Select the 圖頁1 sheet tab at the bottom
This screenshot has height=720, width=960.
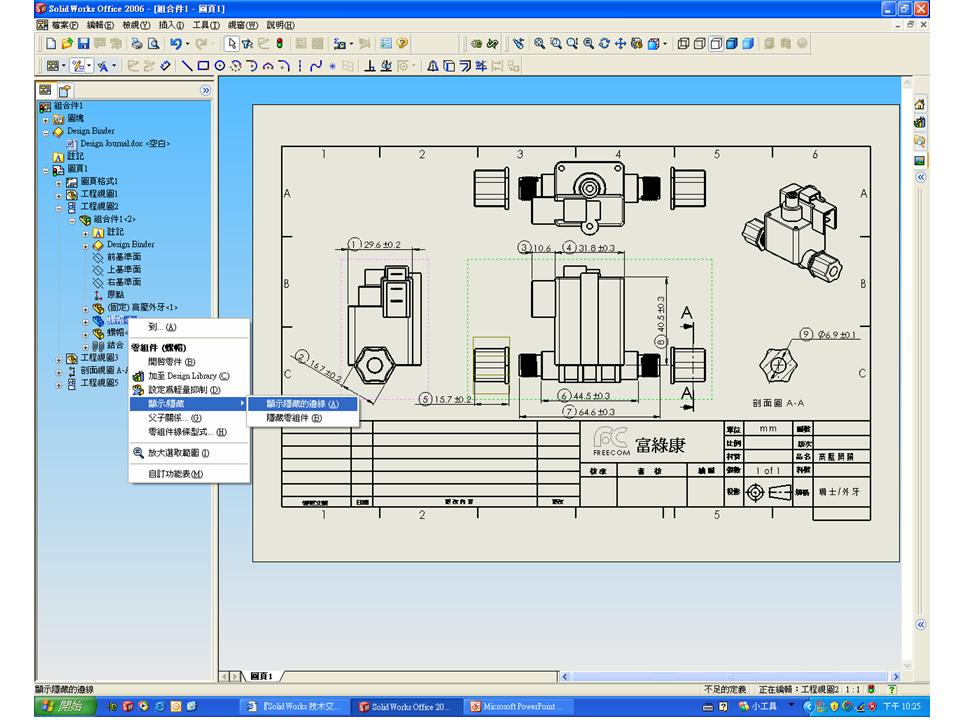(x=261, y=676)
